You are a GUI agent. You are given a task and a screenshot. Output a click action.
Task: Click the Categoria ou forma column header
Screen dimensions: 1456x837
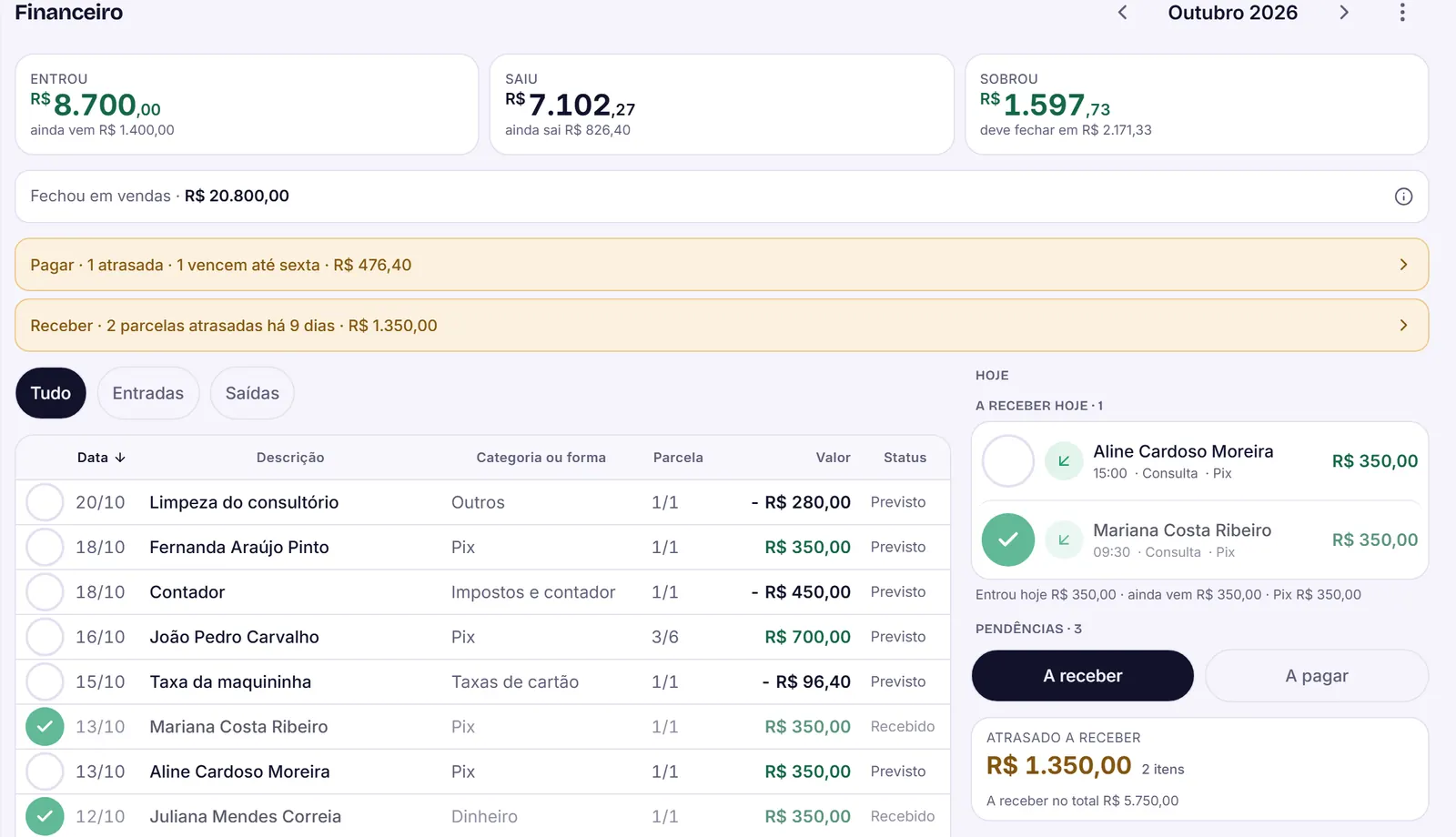click(541, 458)
